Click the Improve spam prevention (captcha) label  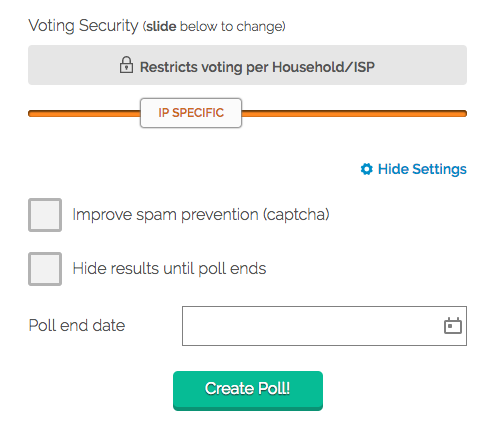[201, 214]
